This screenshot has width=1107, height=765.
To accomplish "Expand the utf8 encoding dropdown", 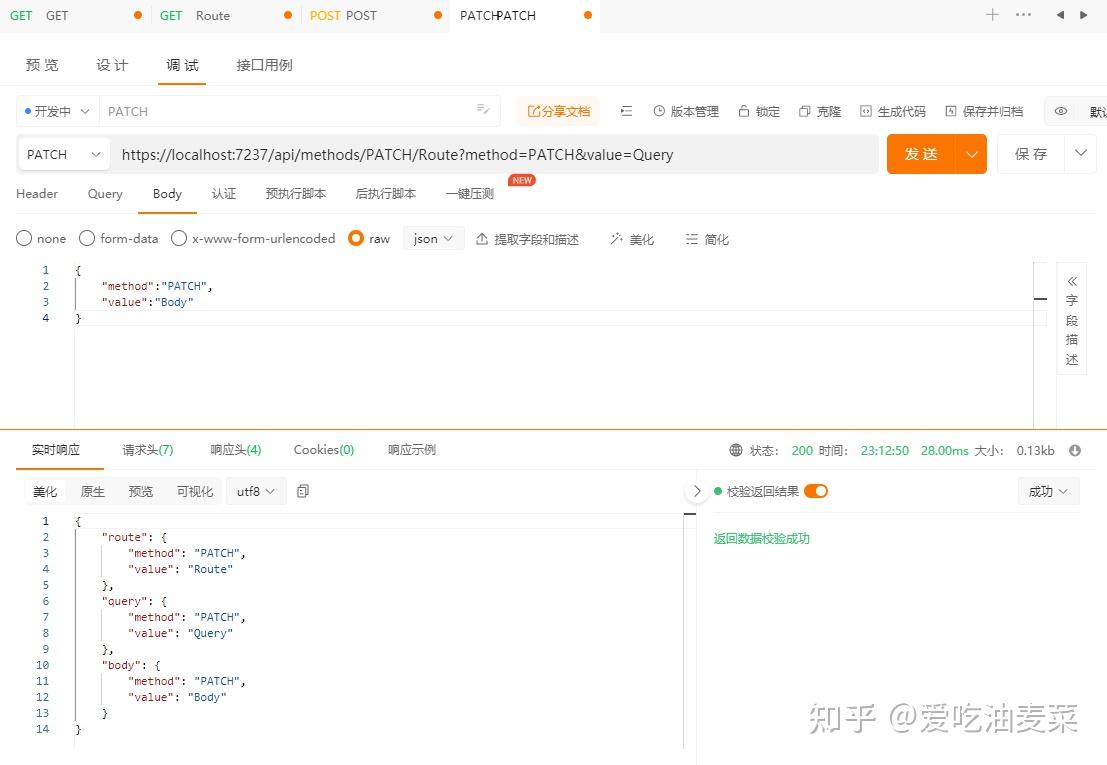I will tap(255, 491).
